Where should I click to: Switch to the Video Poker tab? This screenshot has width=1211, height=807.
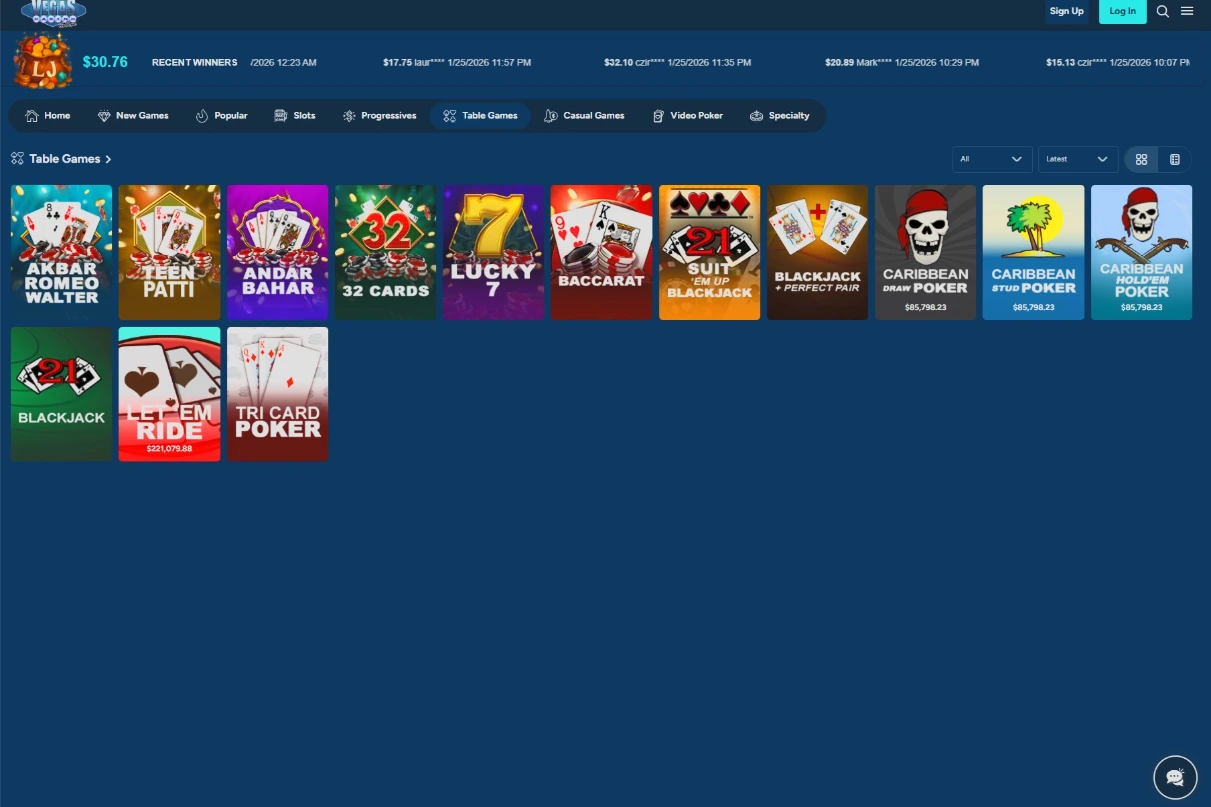click(x=687, y=116)
